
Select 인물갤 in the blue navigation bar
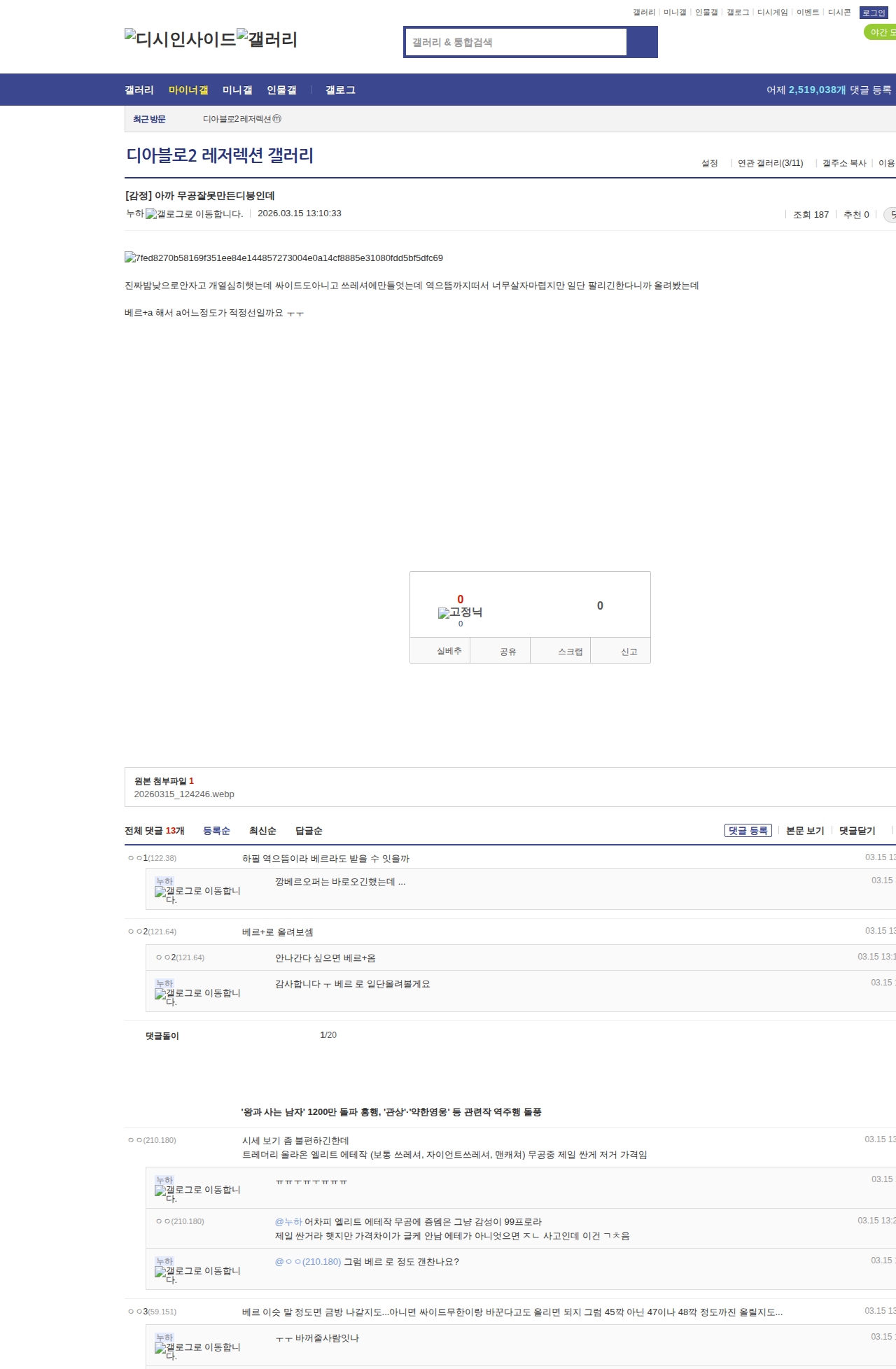click(281, 90)
